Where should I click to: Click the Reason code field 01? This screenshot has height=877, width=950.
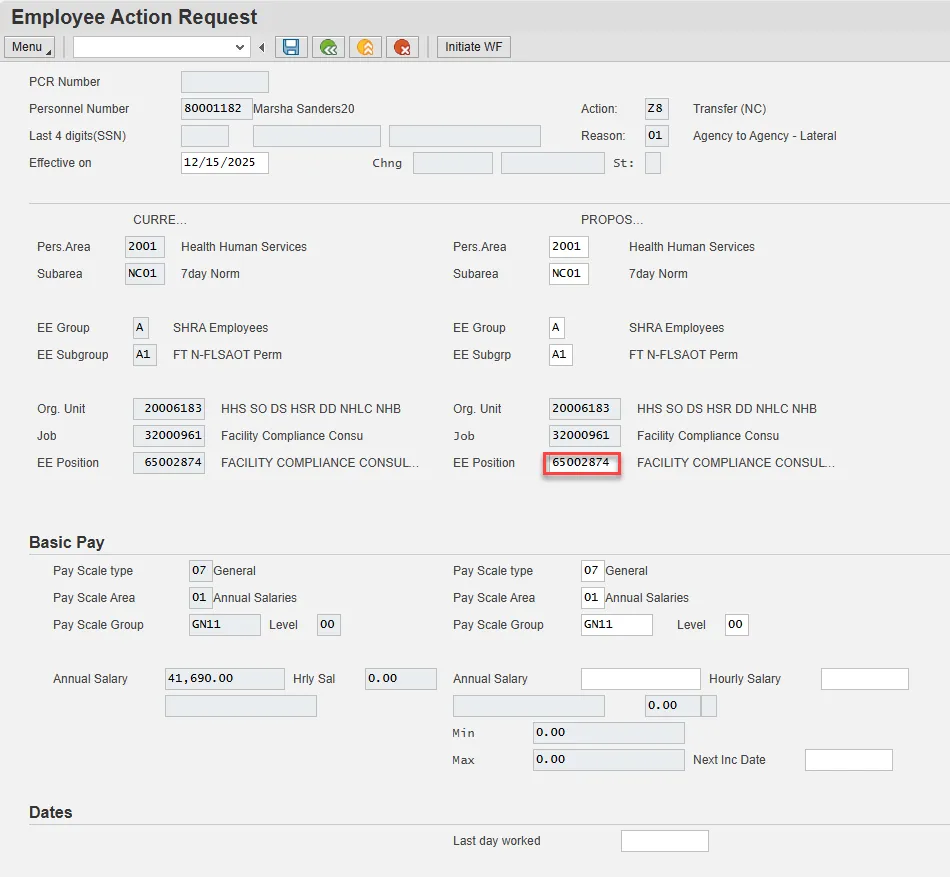click(x=656, y=136)
